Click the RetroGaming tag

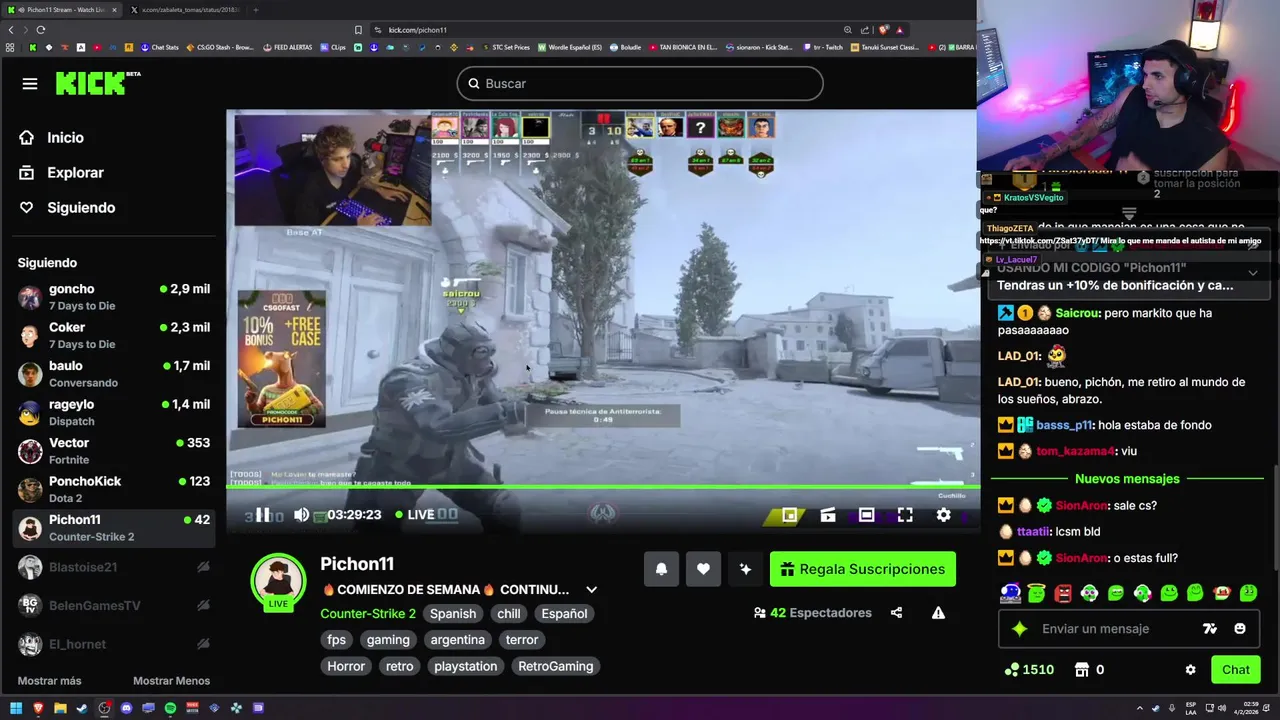tap(556, 666)
